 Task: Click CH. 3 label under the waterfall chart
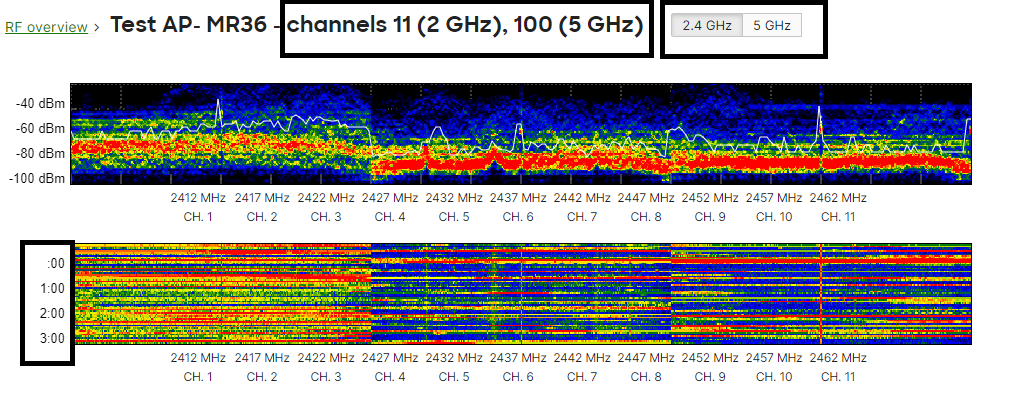point(326,377)
